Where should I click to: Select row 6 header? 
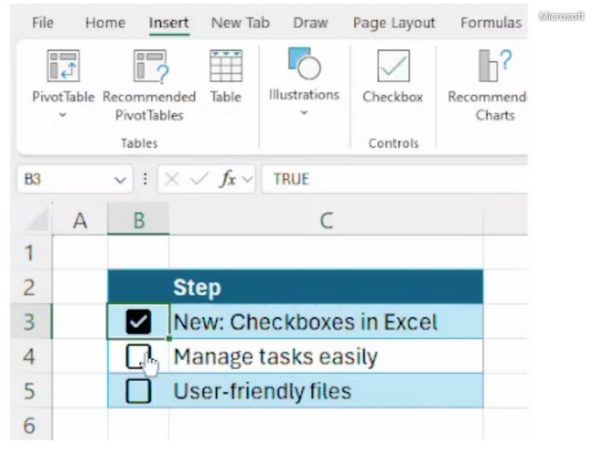[x=30, y=425]
